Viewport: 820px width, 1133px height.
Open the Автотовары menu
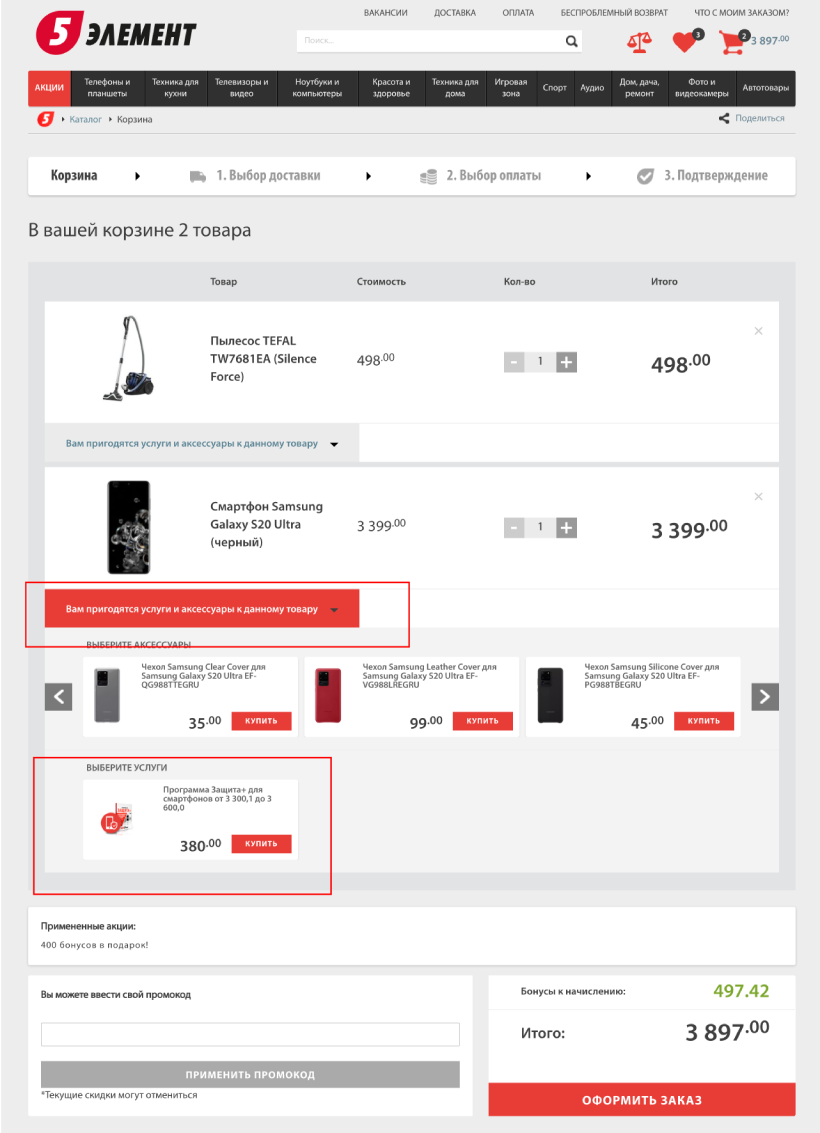click(766, 88)
